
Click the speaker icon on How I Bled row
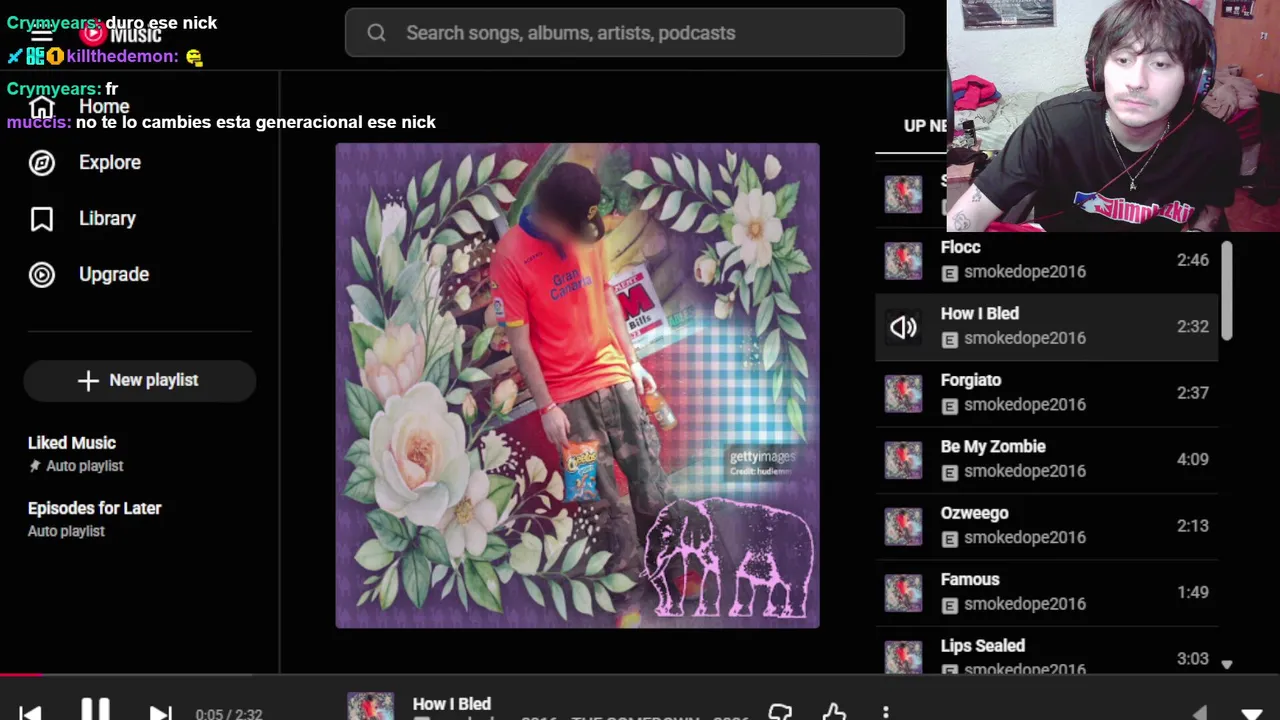coord(903,327)
